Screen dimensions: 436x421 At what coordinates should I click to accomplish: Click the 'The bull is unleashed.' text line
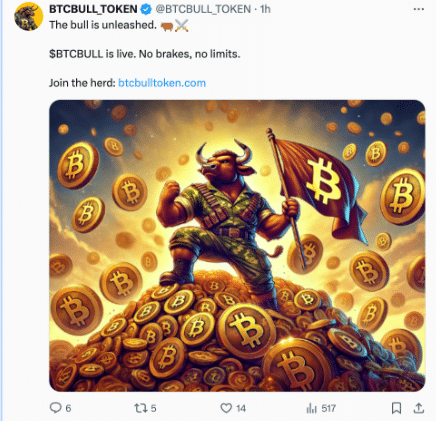tap(103, 25)
